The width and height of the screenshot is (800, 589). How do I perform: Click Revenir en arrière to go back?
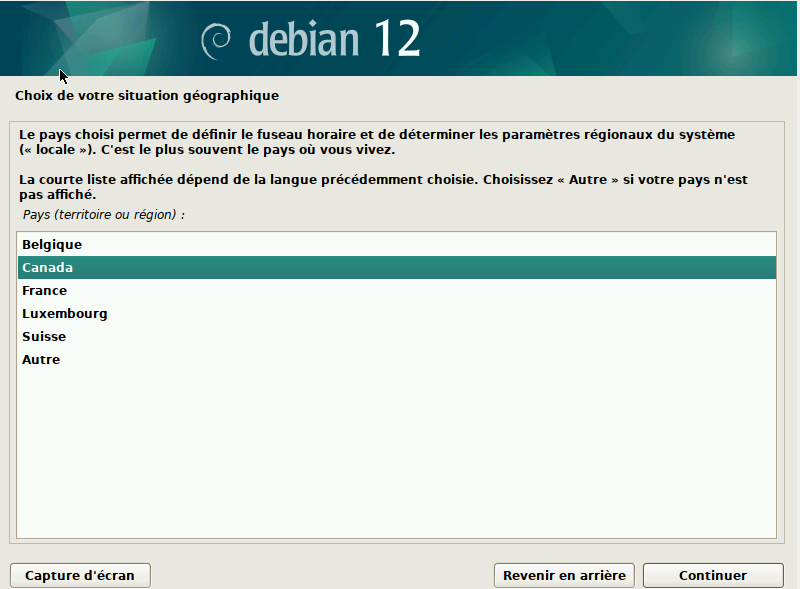coord(563,575)
